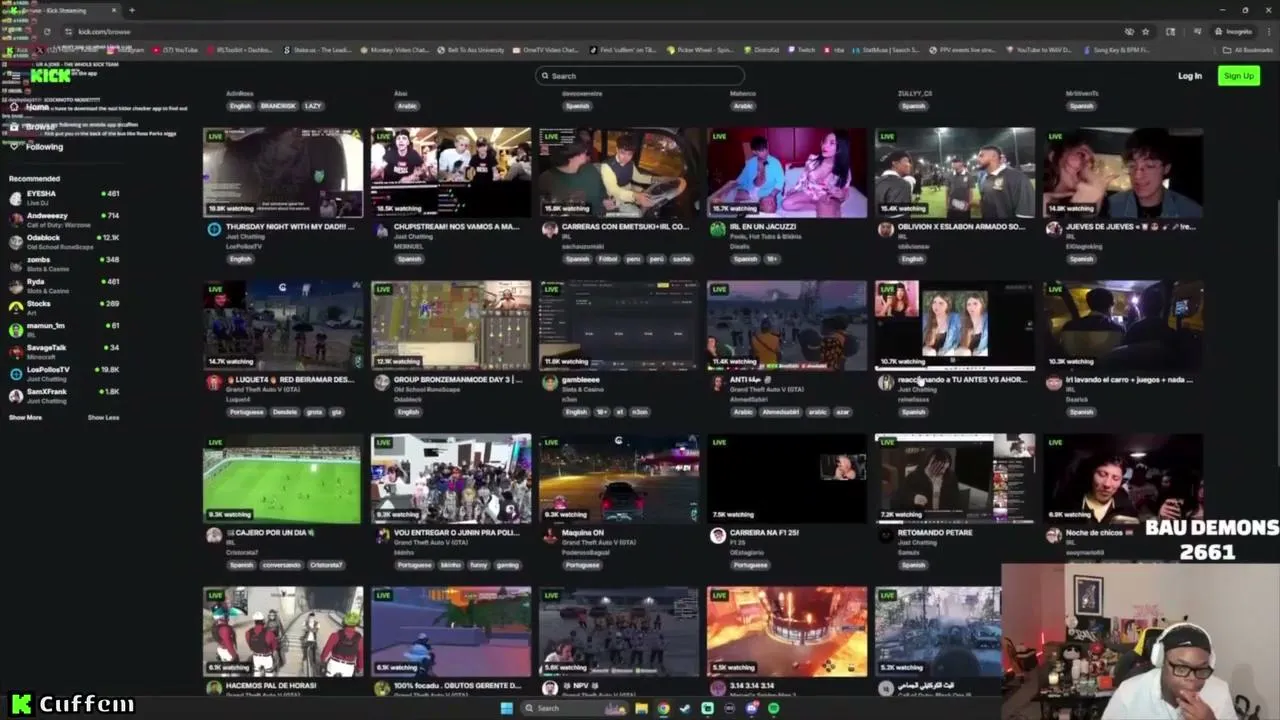Open Google Chrome from the Windows taskbar
The width and height of the screenshot is (1280, 720).
663,708
